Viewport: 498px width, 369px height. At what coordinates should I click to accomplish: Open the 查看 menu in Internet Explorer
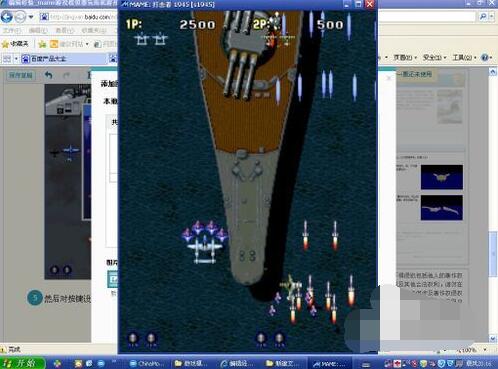65,30
